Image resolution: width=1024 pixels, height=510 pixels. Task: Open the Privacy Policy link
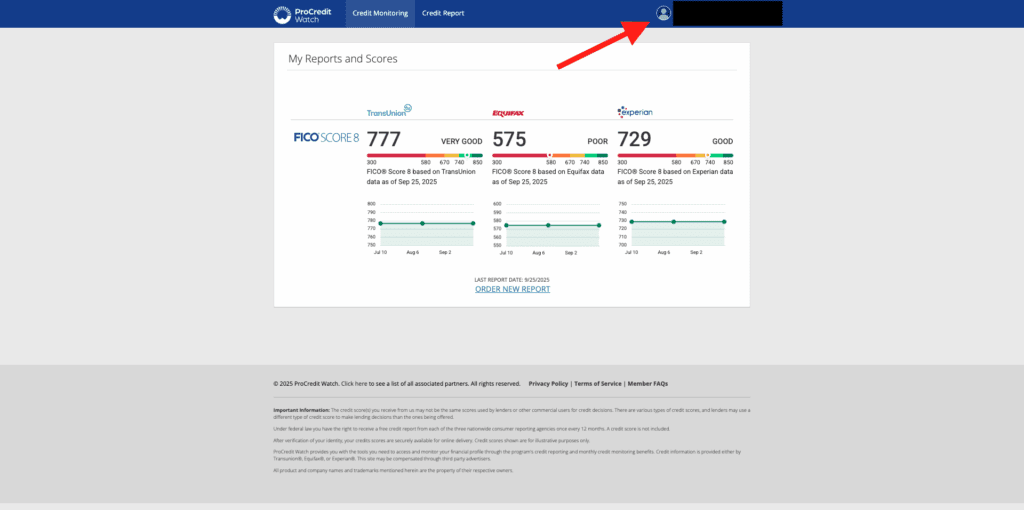tap(548, 383)
